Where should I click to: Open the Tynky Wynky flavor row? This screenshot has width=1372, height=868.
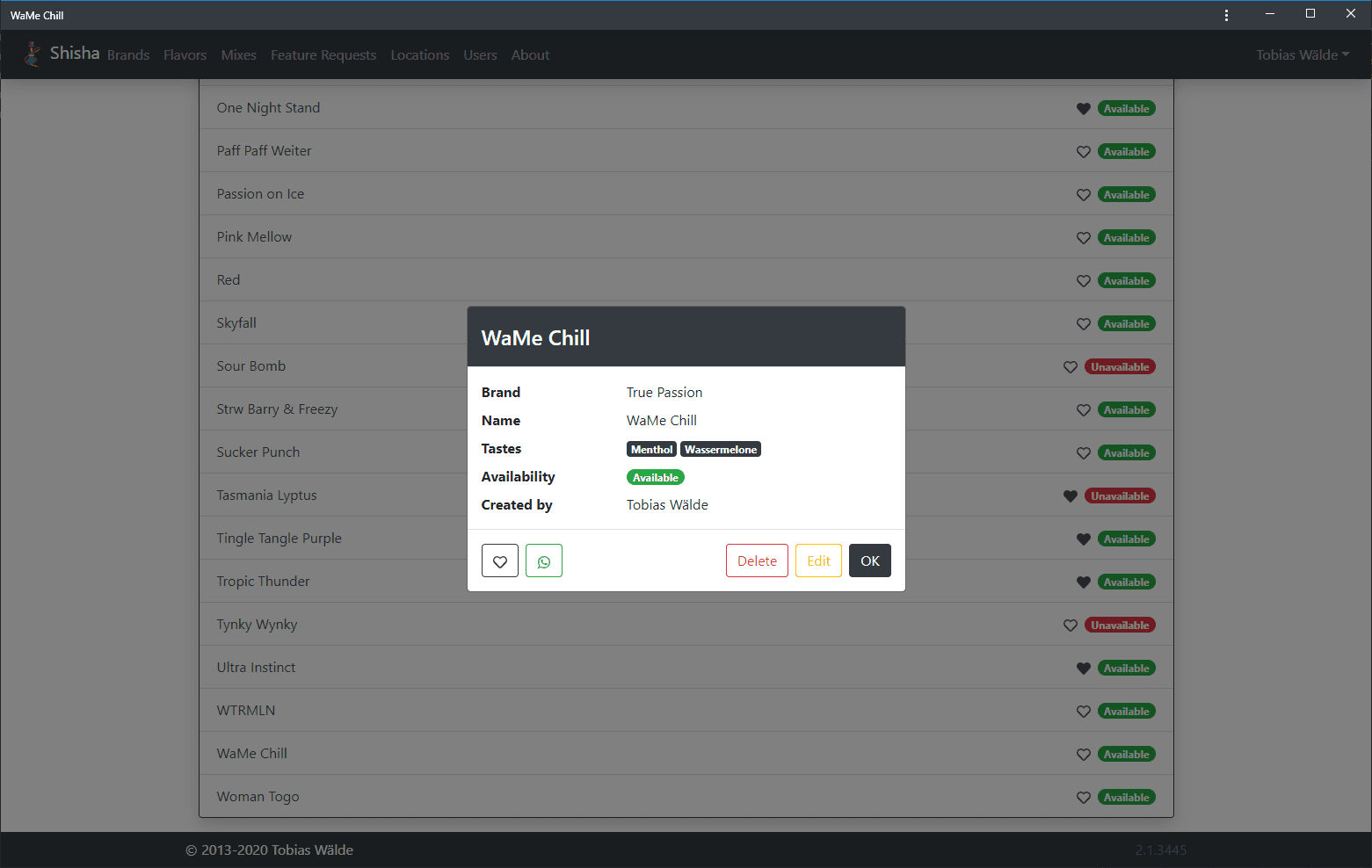686,624
